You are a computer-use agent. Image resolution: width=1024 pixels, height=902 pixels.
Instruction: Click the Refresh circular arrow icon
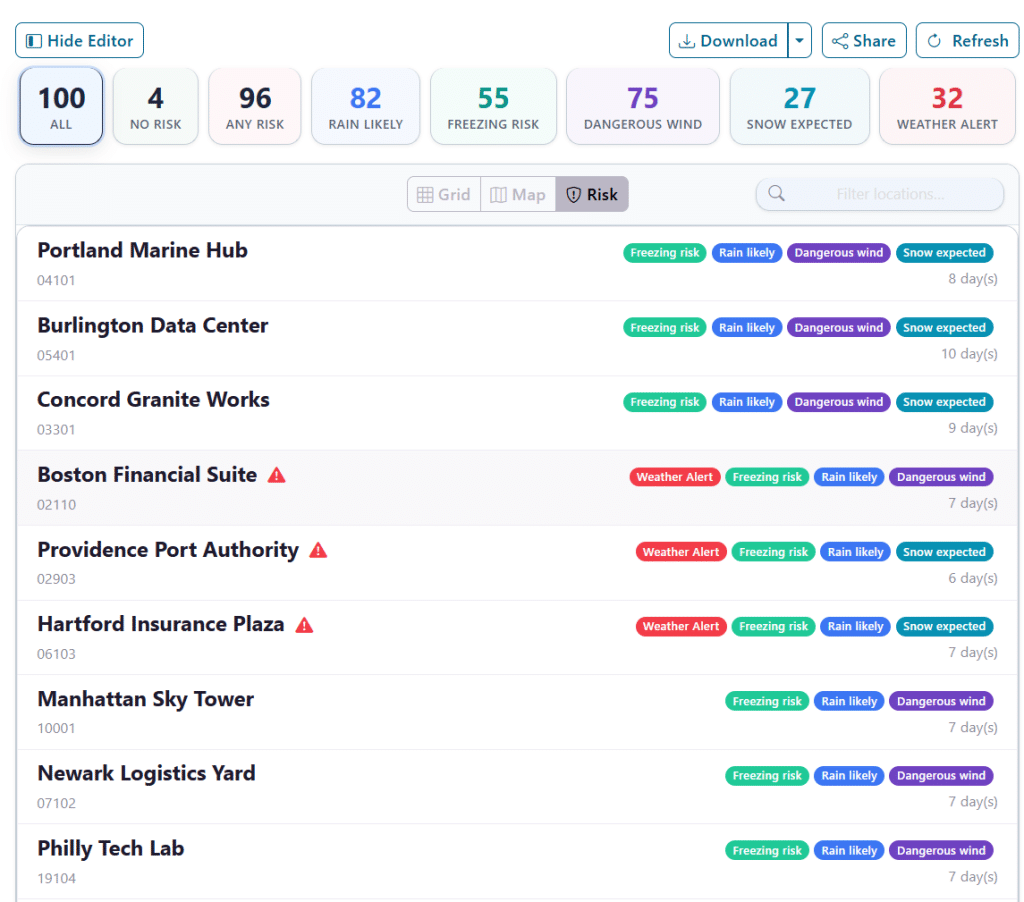point(935,41)
